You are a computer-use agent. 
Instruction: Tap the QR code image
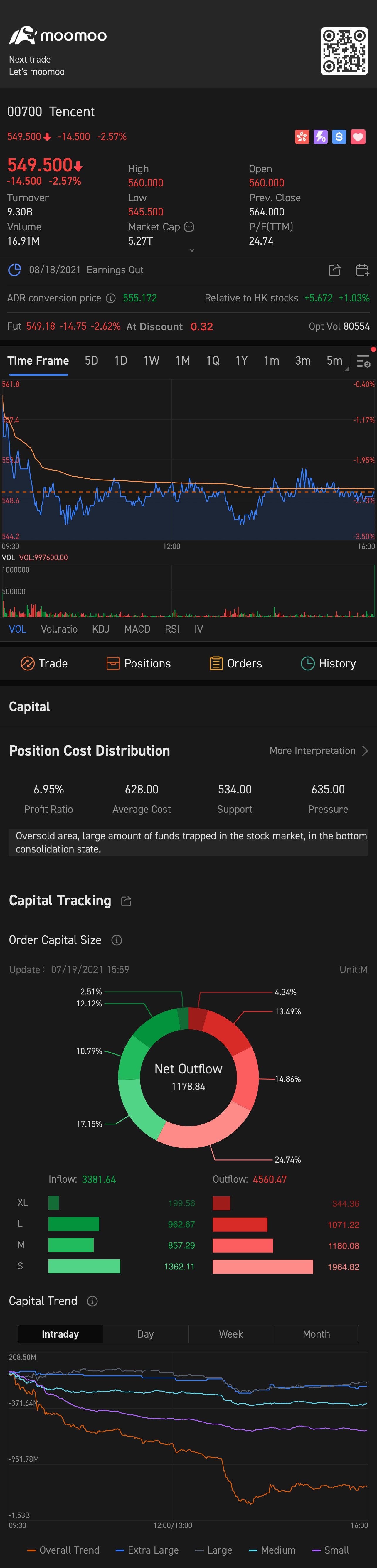pos(344,51)
